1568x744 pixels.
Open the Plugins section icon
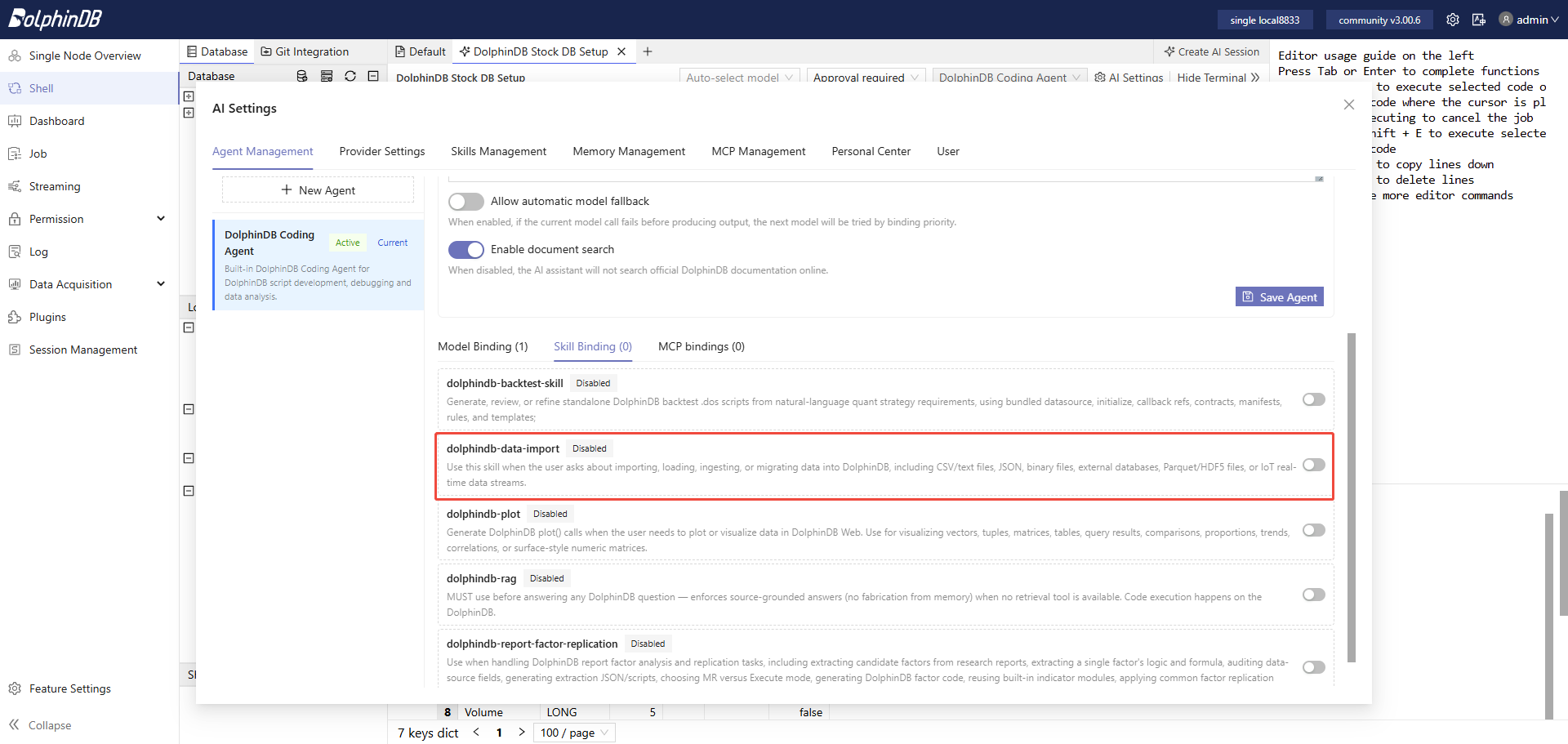tap(15, 317)
